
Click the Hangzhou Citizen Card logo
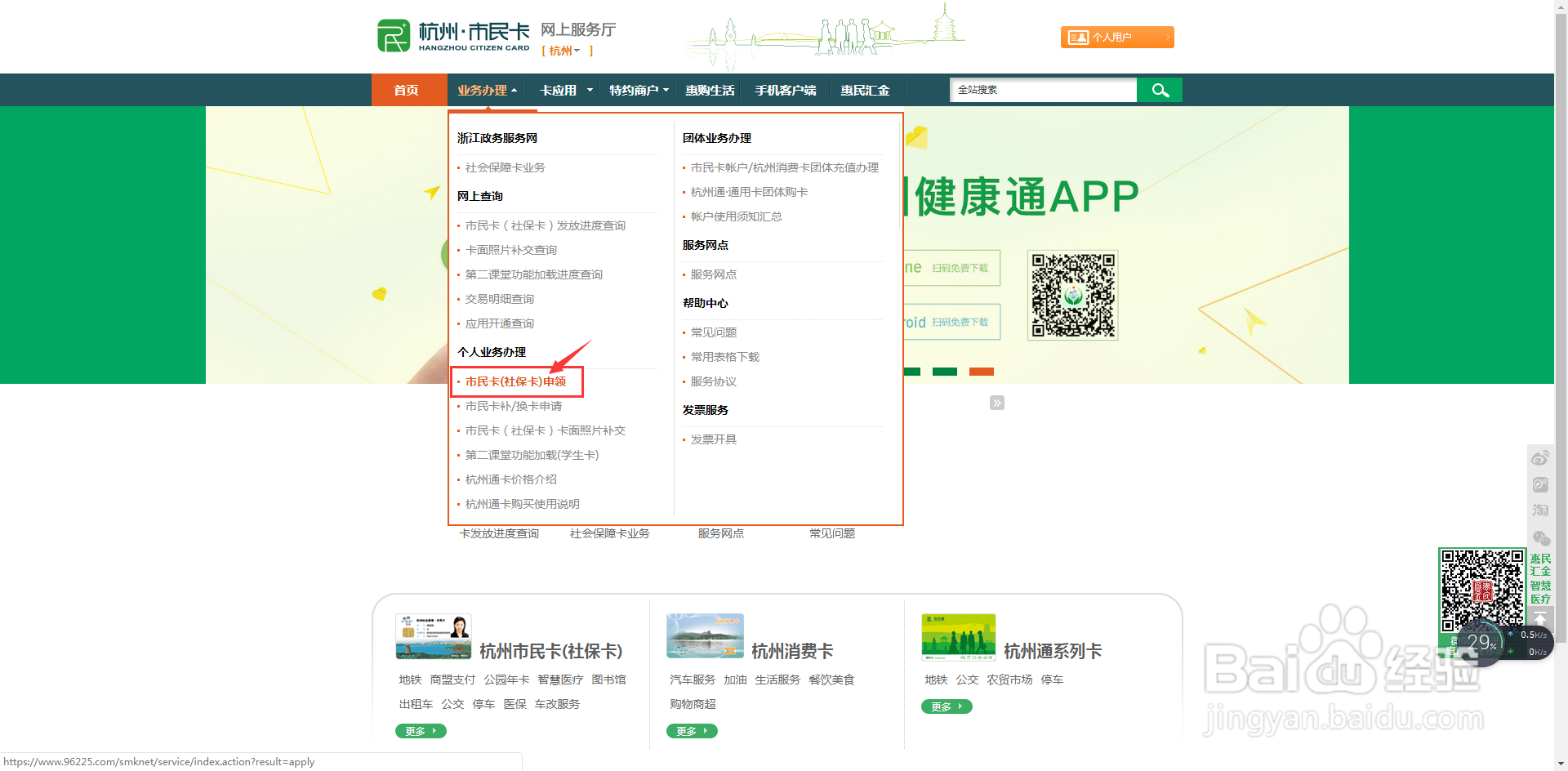pyautogui.click(x=453, y=36)
